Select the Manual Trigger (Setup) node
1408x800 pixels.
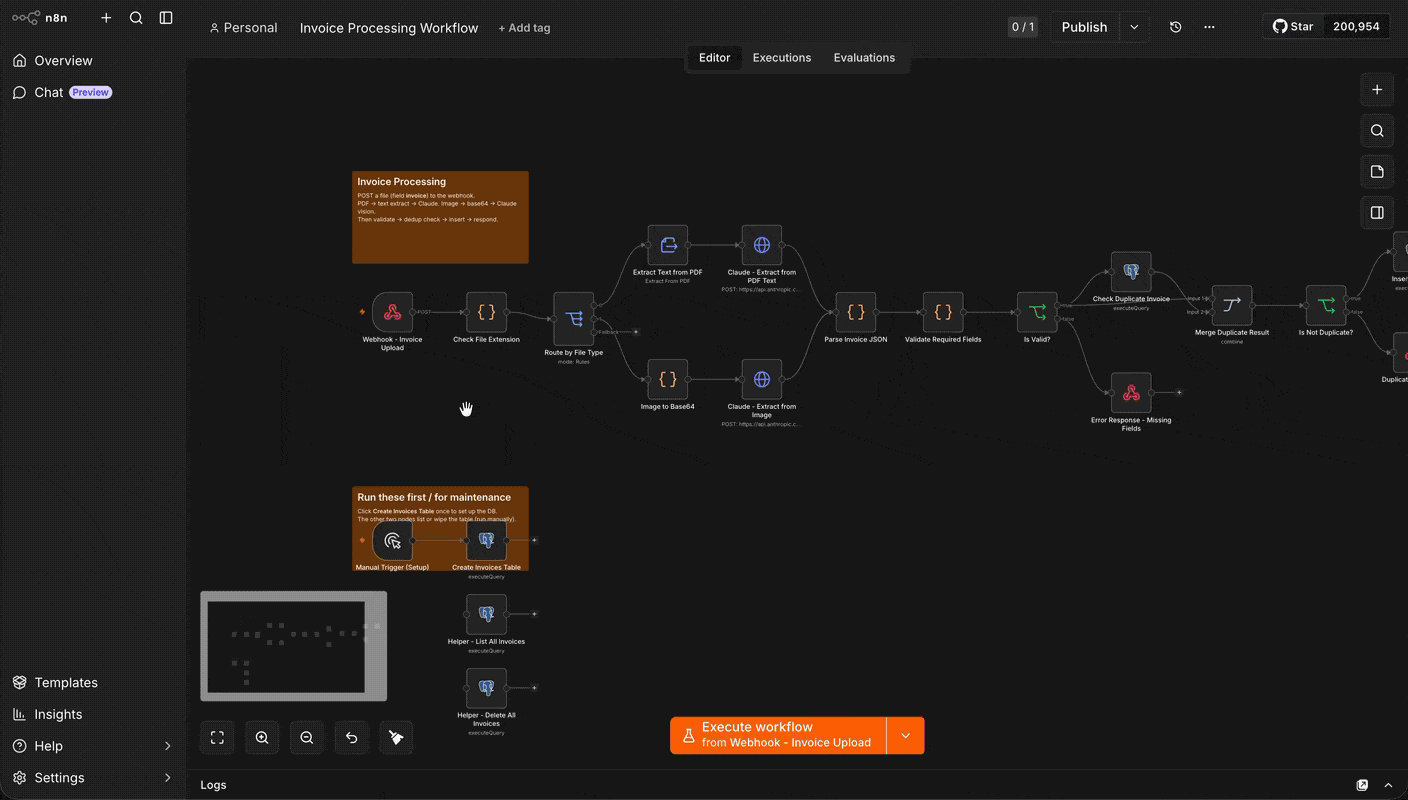(x=392, y=541)
